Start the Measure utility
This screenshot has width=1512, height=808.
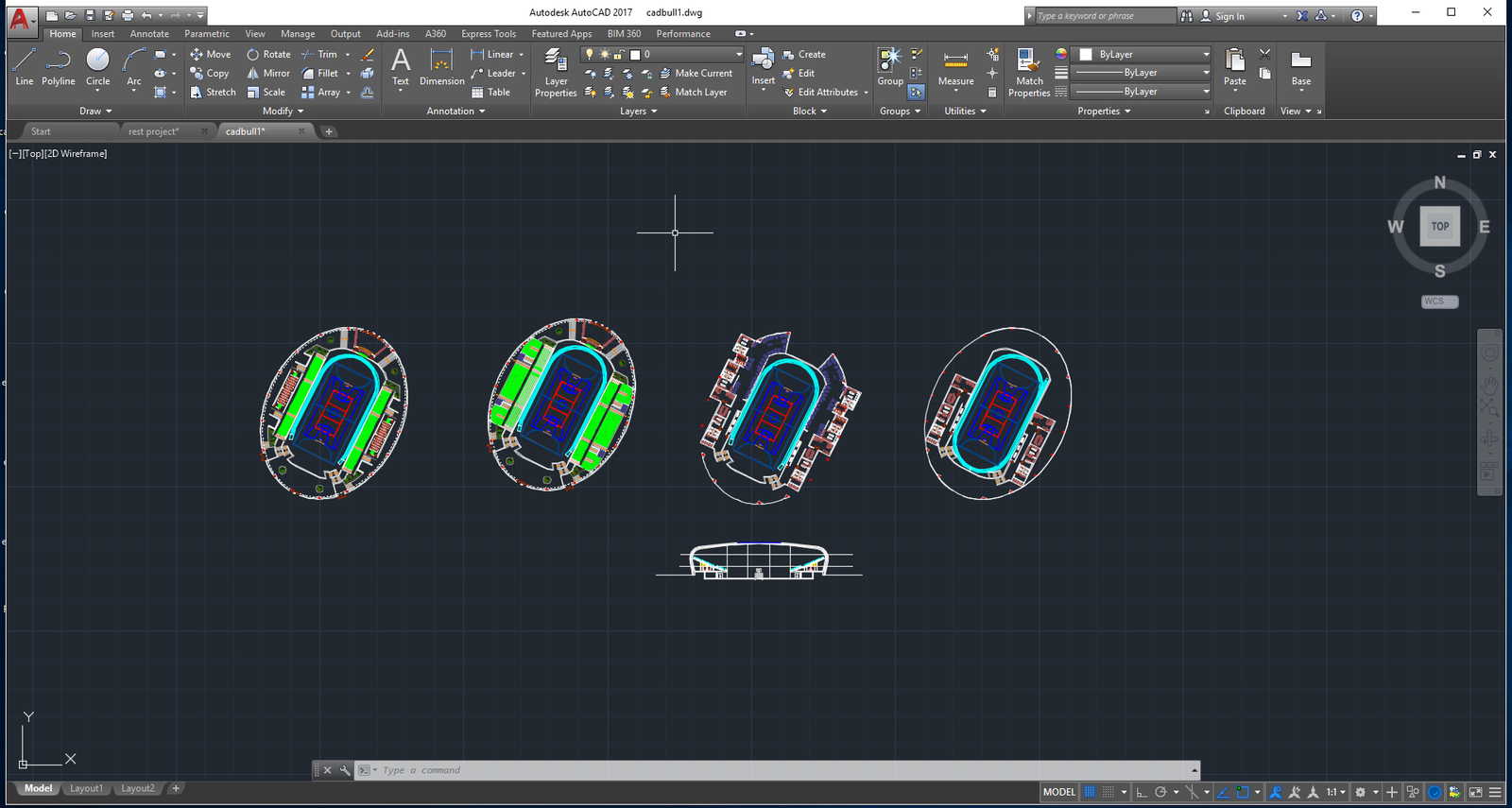[955, 68]
